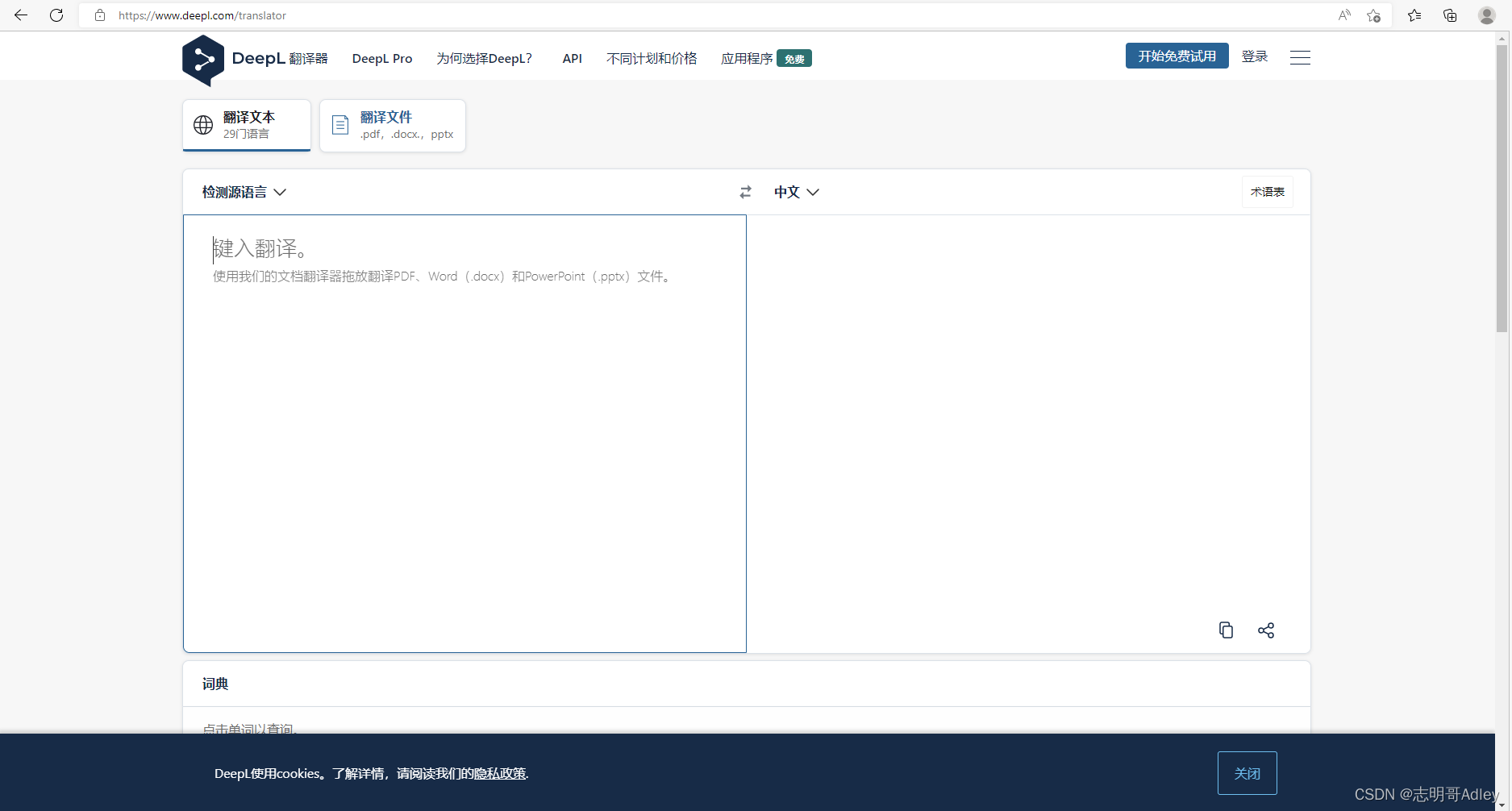Open the 术语表 glossary button
This screenshot has width=1512, height=811.
click(1268, 192)
